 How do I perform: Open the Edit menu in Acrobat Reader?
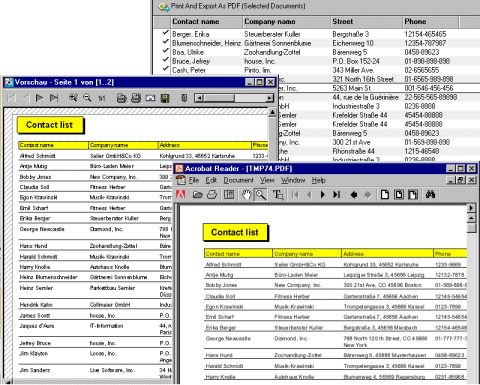click(211, 180)
